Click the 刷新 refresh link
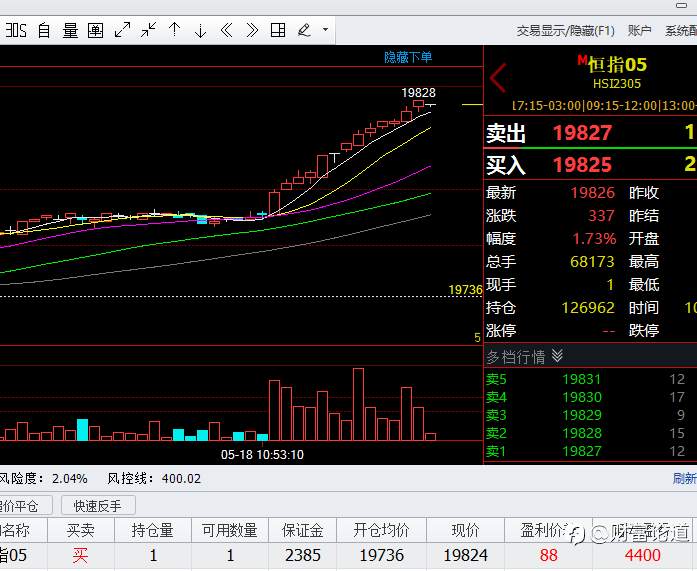The height and width of the screenshot is (571, 697). click(x=685, y=478)
